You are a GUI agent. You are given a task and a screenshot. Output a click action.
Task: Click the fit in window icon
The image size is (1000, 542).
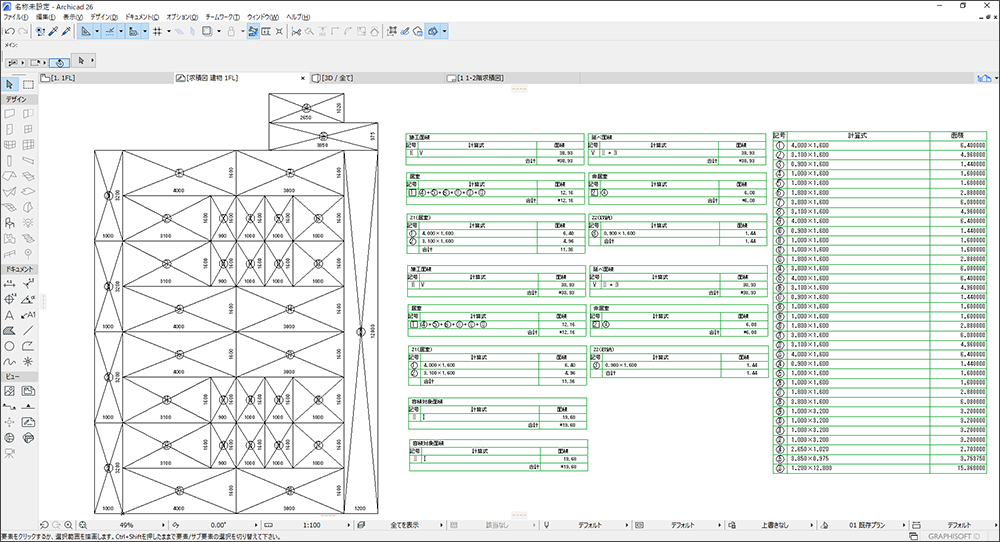pos(83,525)
